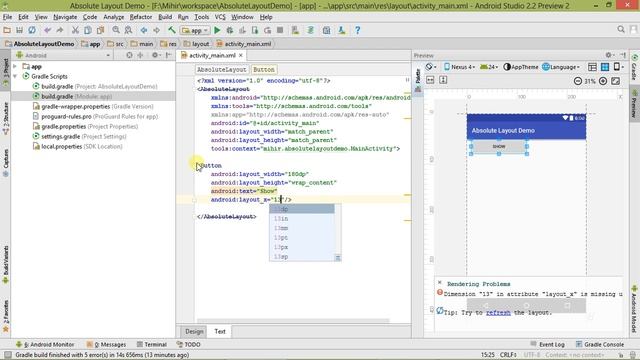Select the activity_main.xml editor tab
Image resolution: width=640 pixels, height=360 pixels.
click(x=212, y=55)
